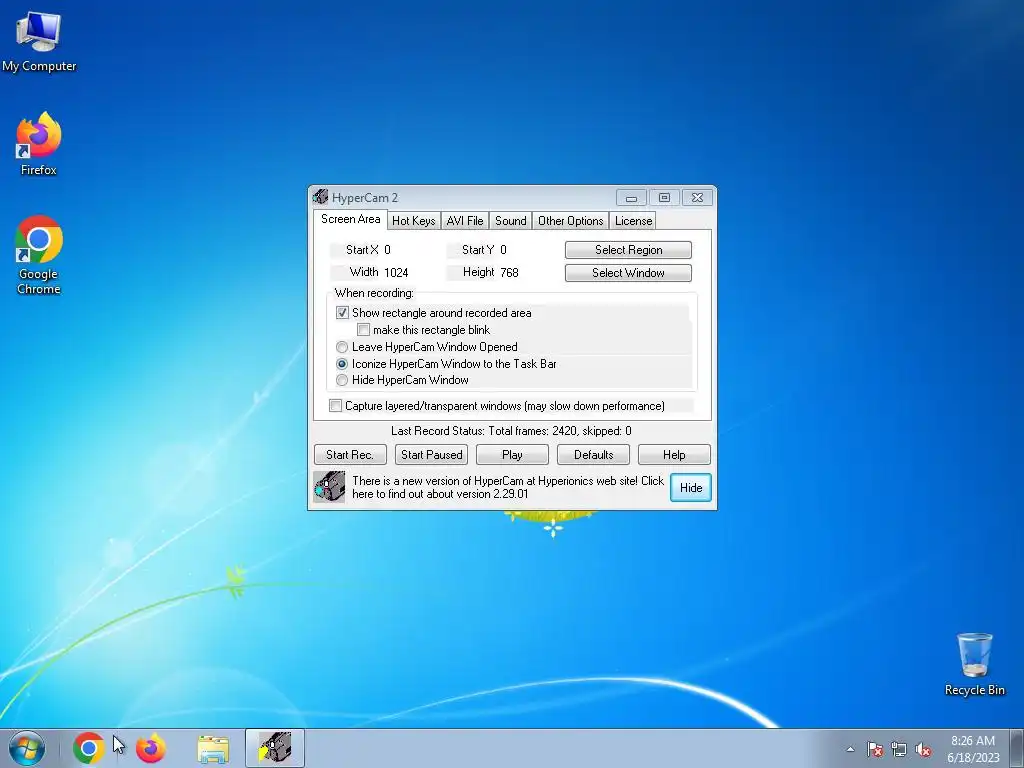This screenshot has width=1024, height=768.
Task: Click HyperCam camera icon in title bar
Action: coord(320,197)
